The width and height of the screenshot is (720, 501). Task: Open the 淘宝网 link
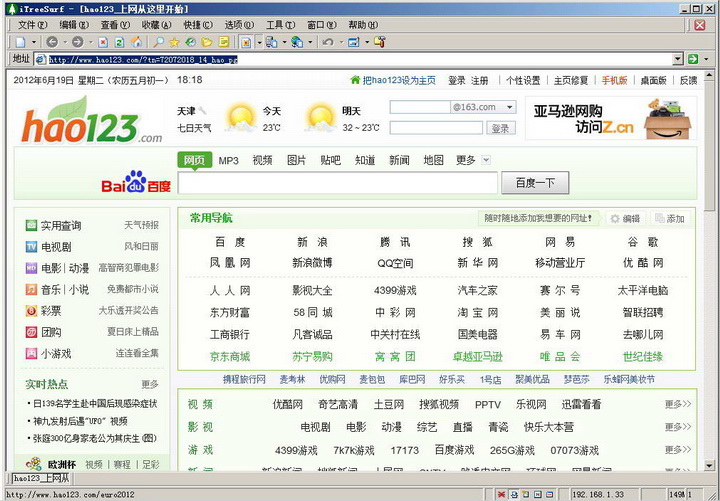(x=478, y=313)
